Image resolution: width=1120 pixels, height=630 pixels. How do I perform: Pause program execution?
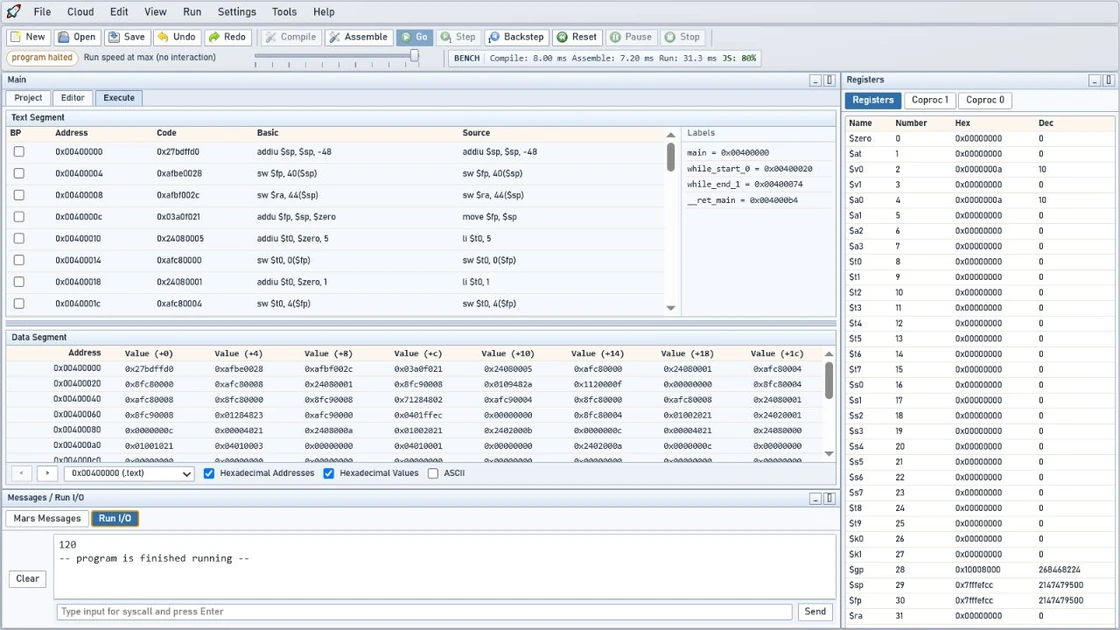[x=631, y=37]
